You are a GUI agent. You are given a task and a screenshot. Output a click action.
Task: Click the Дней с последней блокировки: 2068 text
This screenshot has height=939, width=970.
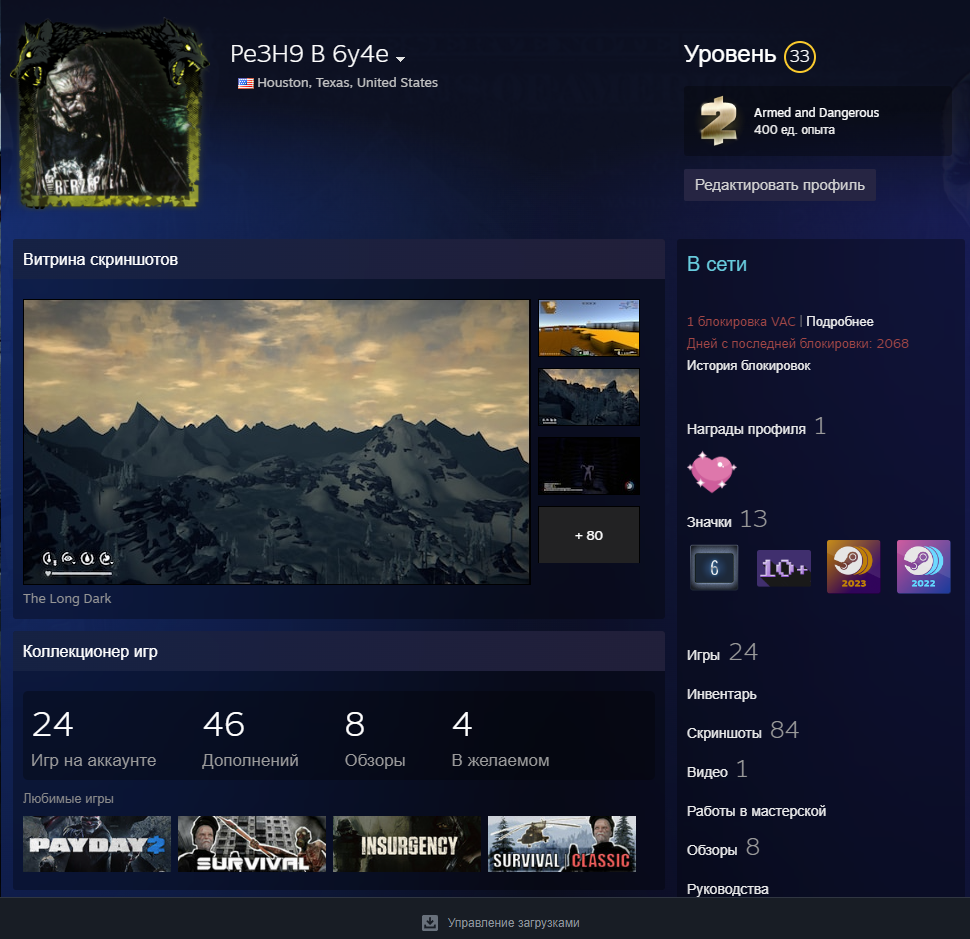[797, 343]
